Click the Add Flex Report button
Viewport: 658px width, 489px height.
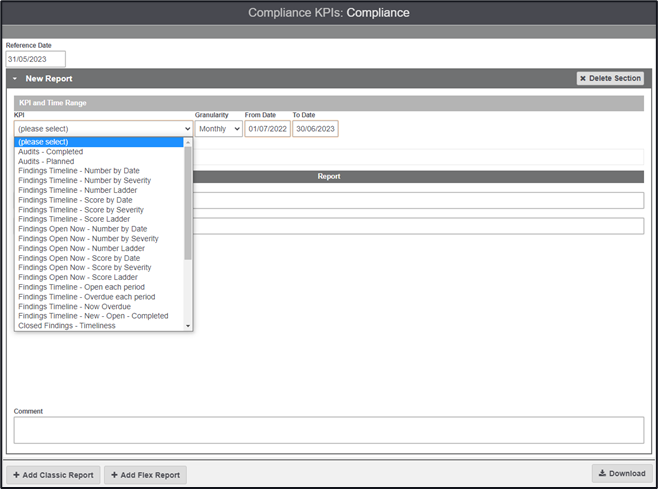click(145, 475)
